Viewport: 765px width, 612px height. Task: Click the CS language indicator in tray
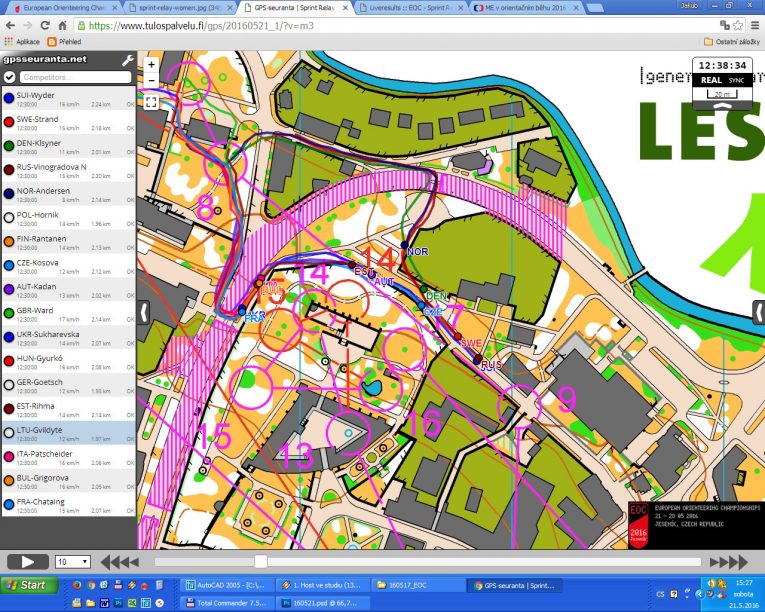pyautogui.click(x=660, y=593)
